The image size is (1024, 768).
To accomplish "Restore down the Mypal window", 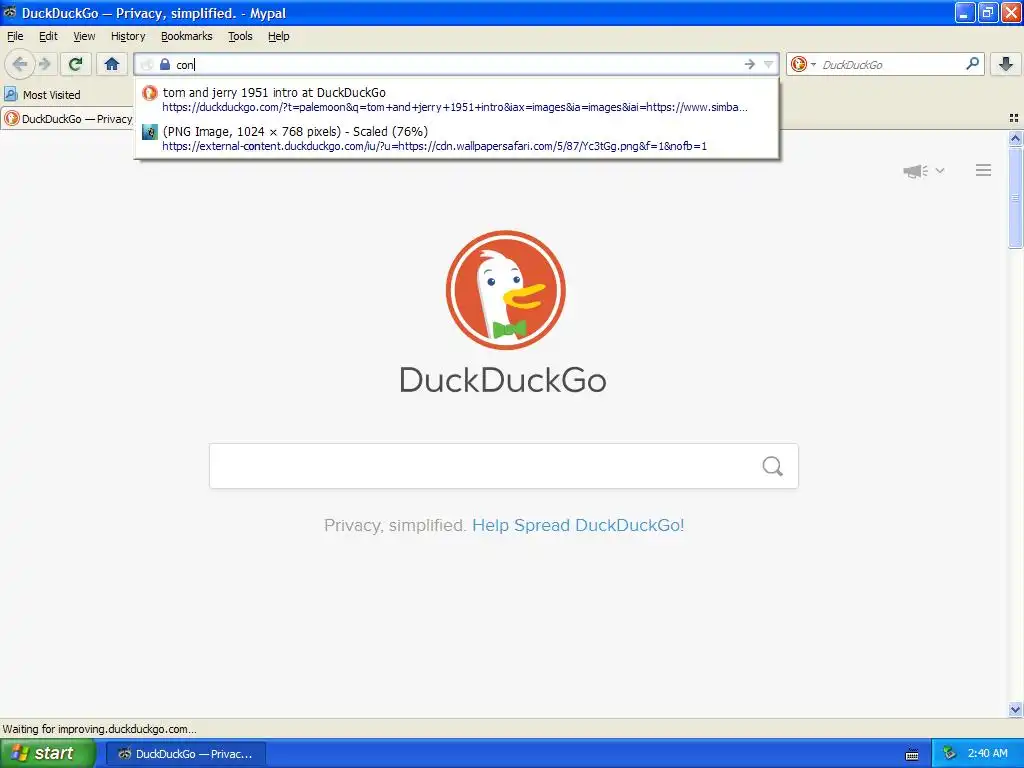I will coord(988,12).
